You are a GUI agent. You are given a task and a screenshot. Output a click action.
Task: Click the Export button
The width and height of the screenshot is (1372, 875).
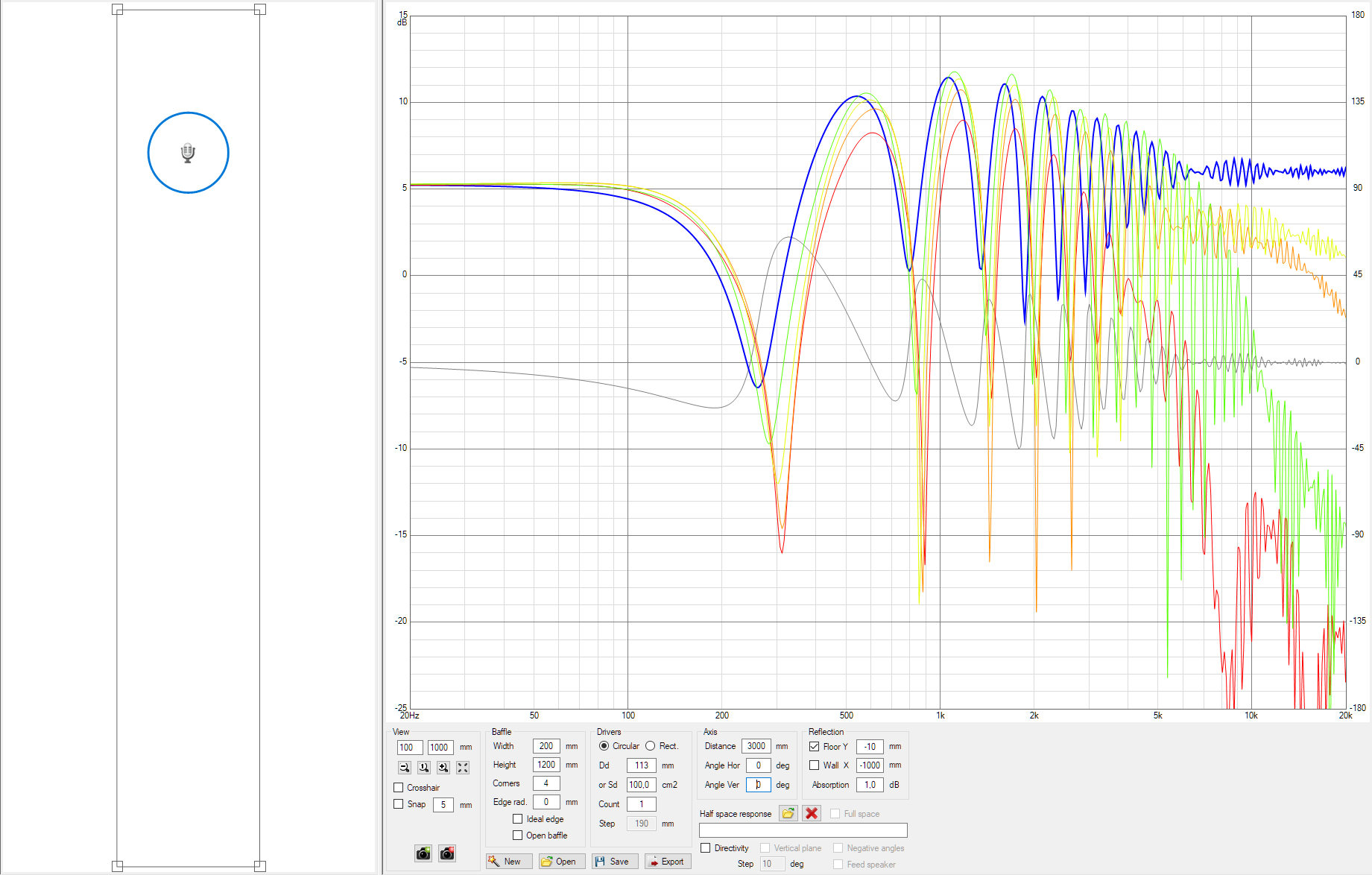[x=666, y=862]
